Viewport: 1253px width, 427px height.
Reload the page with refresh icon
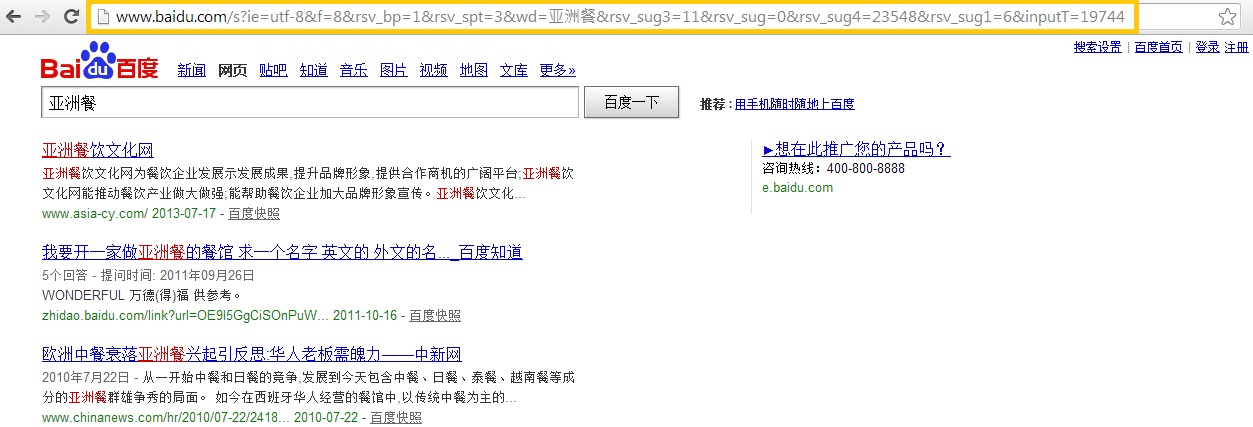click(71, 17)
